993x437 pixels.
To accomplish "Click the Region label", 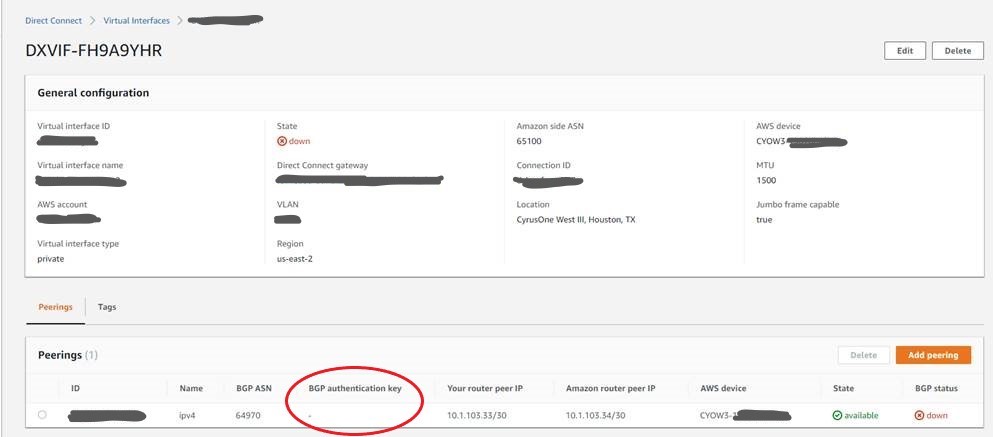I will (290, 244).
